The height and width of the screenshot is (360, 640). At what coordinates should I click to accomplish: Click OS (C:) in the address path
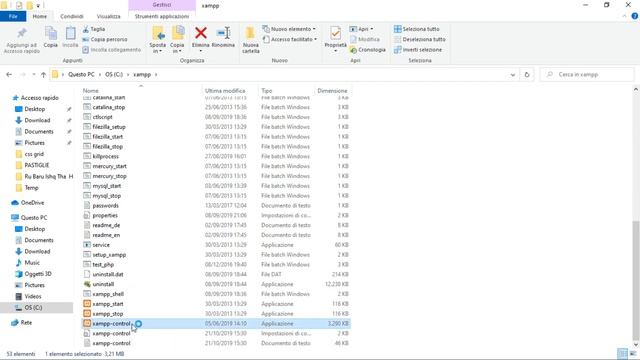(114, 75)
